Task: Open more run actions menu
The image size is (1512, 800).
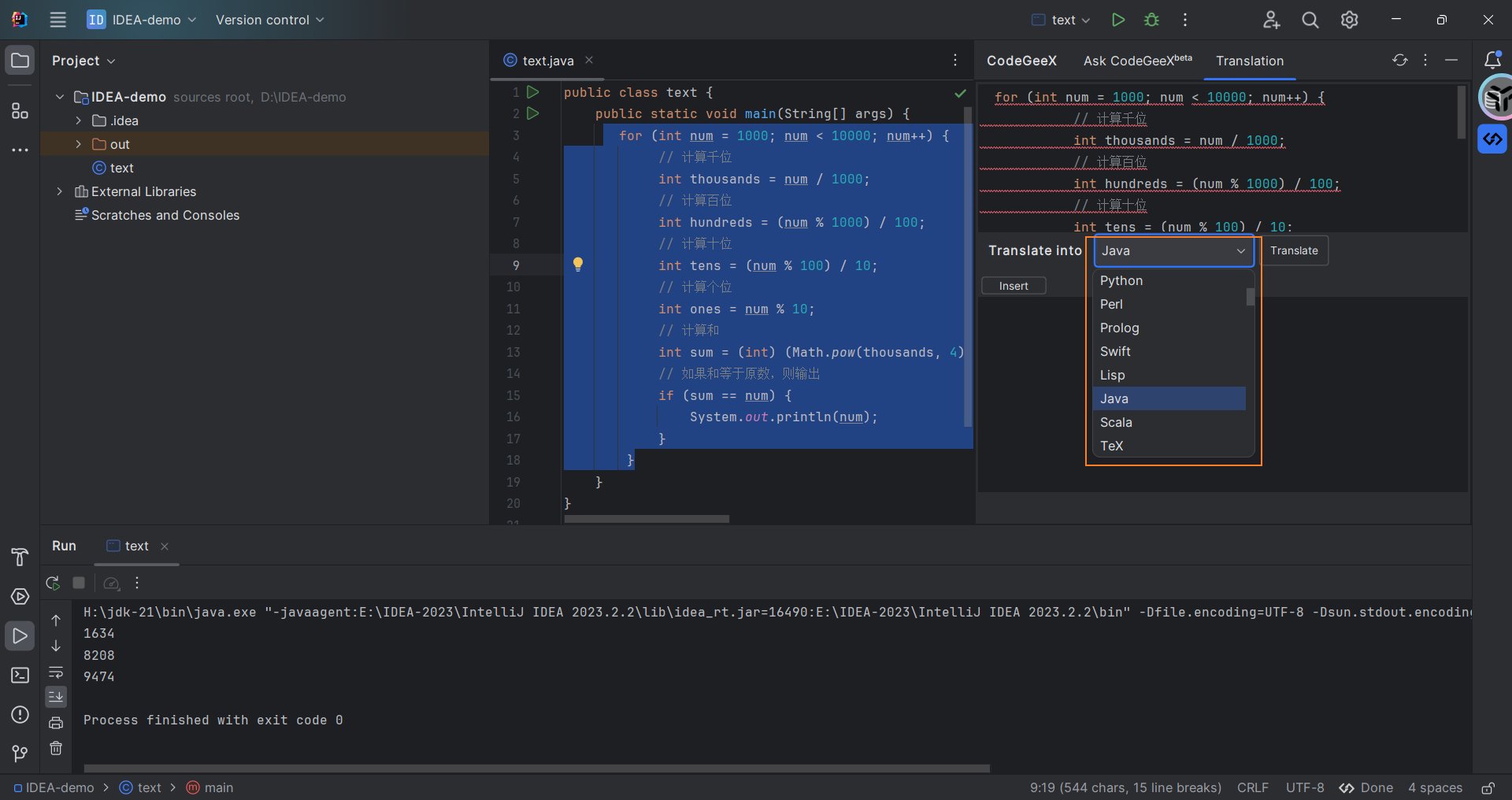Action: coord(1185,20)
